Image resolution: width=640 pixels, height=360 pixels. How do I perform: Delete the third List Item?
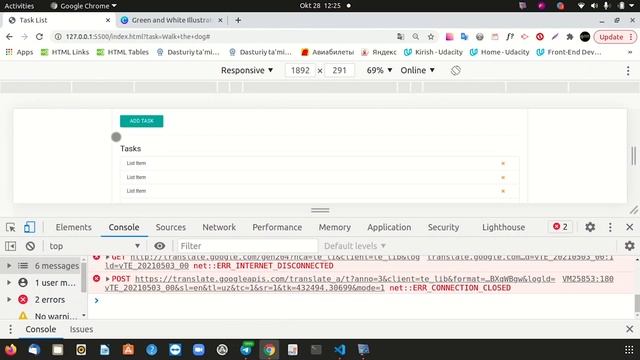503,191
